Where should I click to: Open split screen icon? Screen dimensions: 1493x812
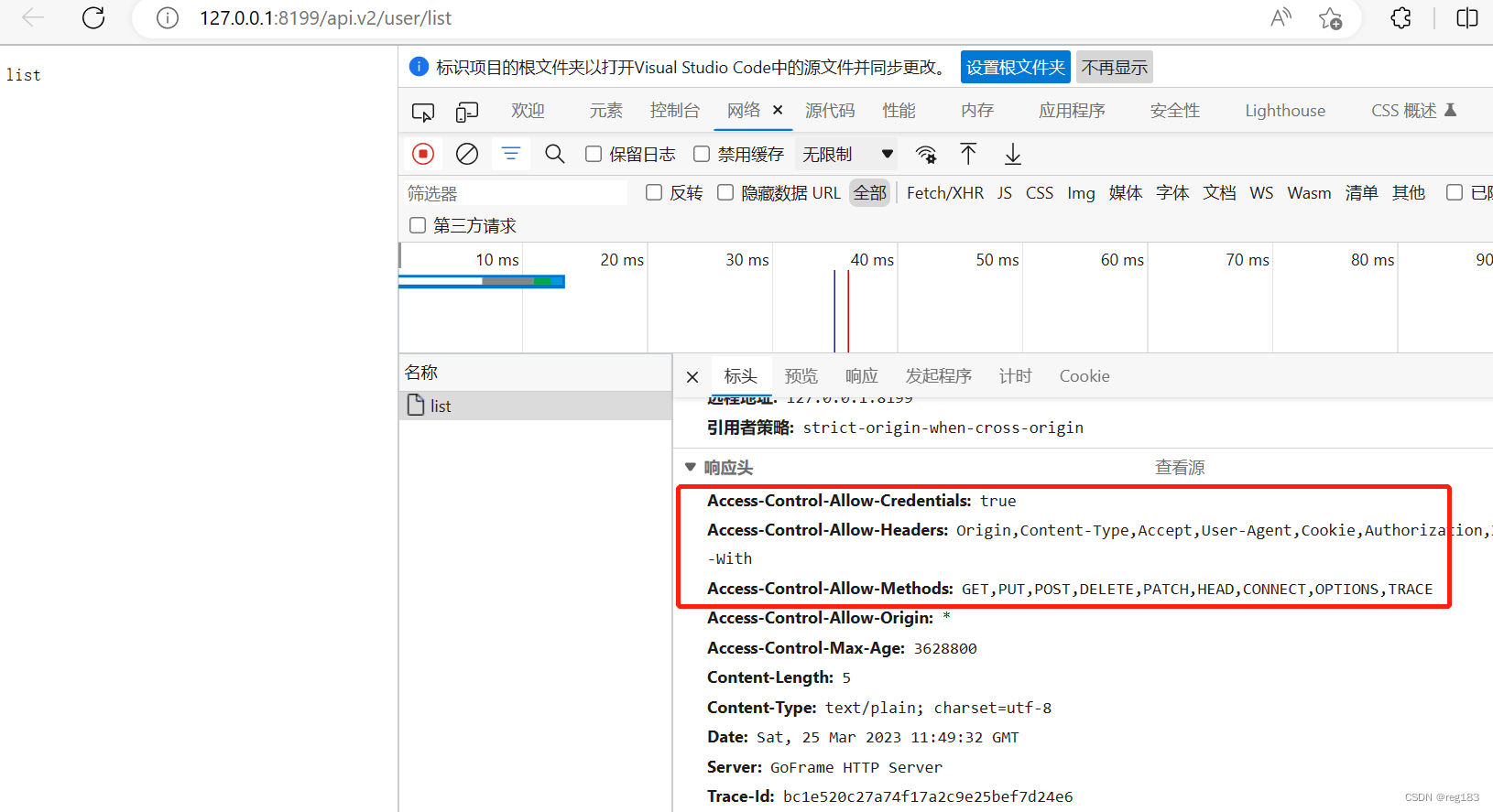click(x=1467, y=17)
